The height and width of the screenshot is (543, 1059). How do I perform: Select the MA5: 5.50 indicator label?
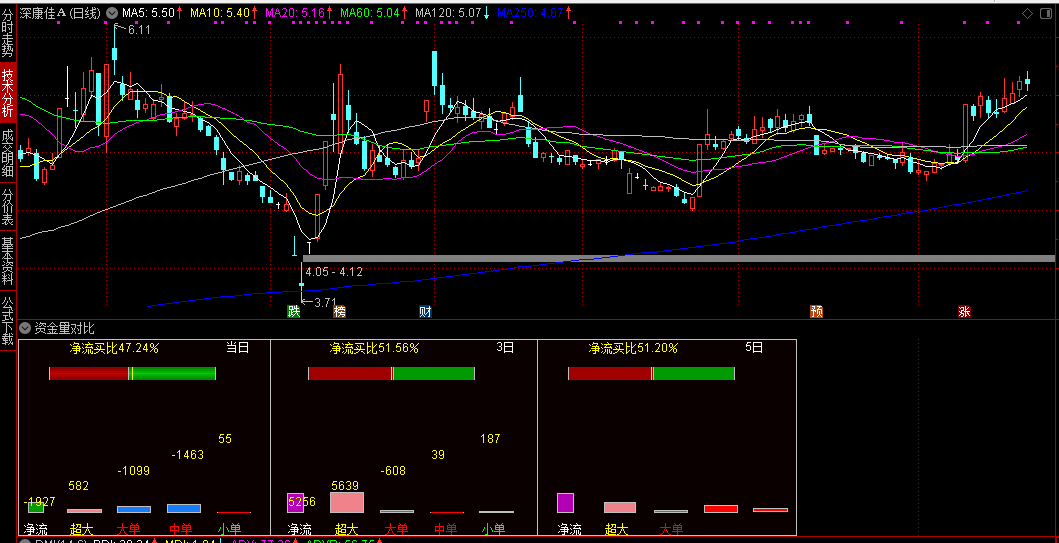[148, 13]
